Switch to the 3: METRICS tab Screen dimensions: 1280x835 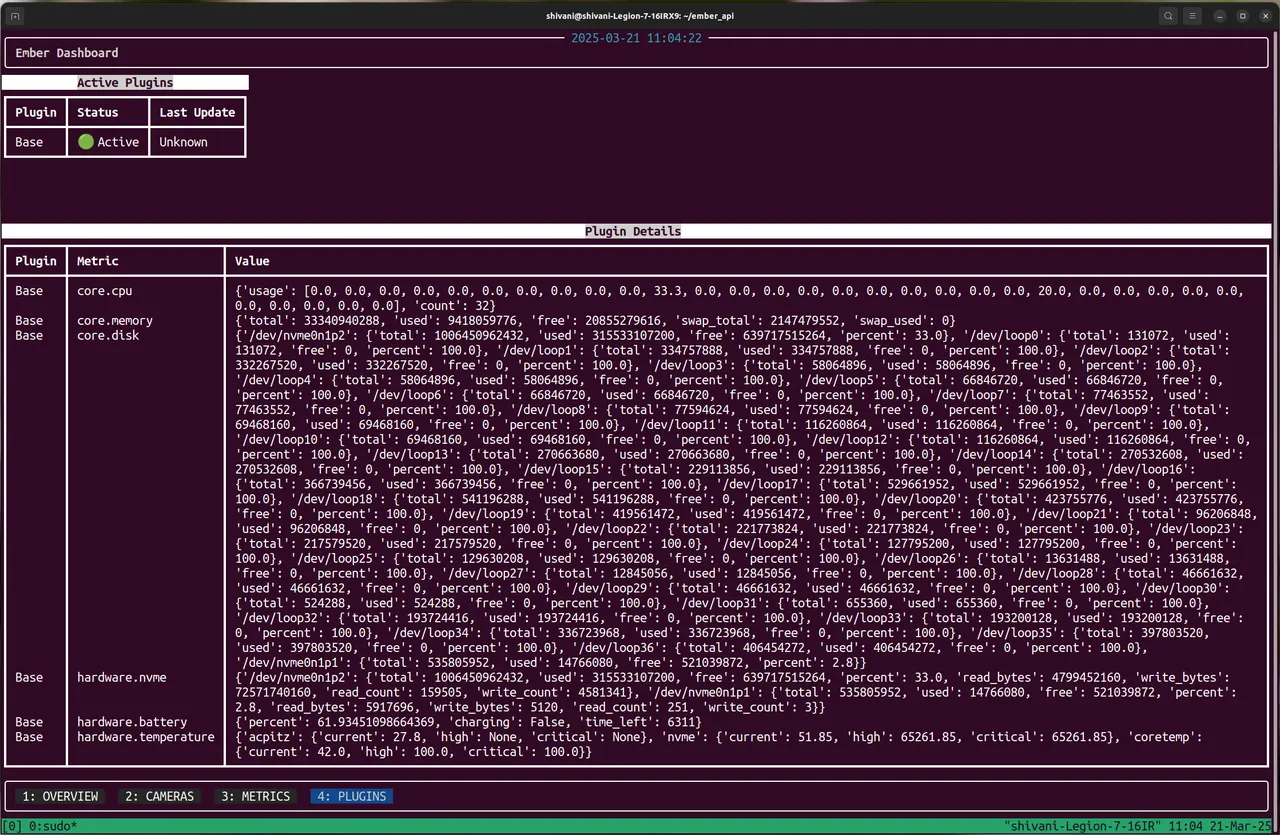click(255, 796)
